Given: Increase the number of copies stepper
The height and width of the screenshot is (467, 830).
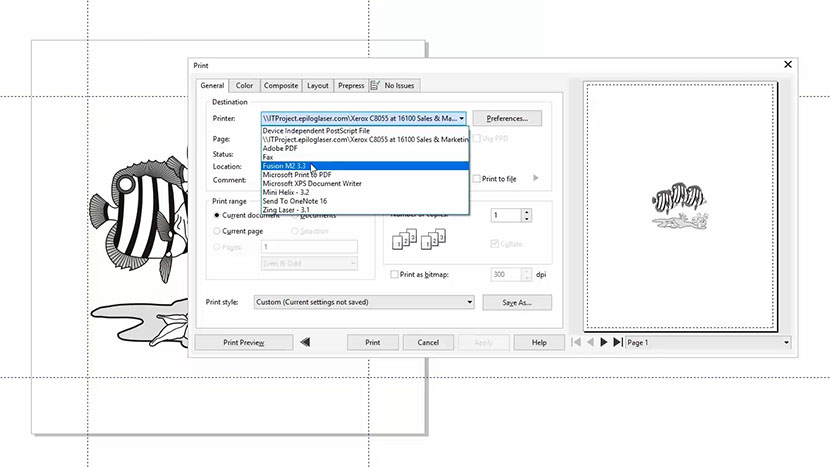Looking at the screenshot, I should point(527,211).
